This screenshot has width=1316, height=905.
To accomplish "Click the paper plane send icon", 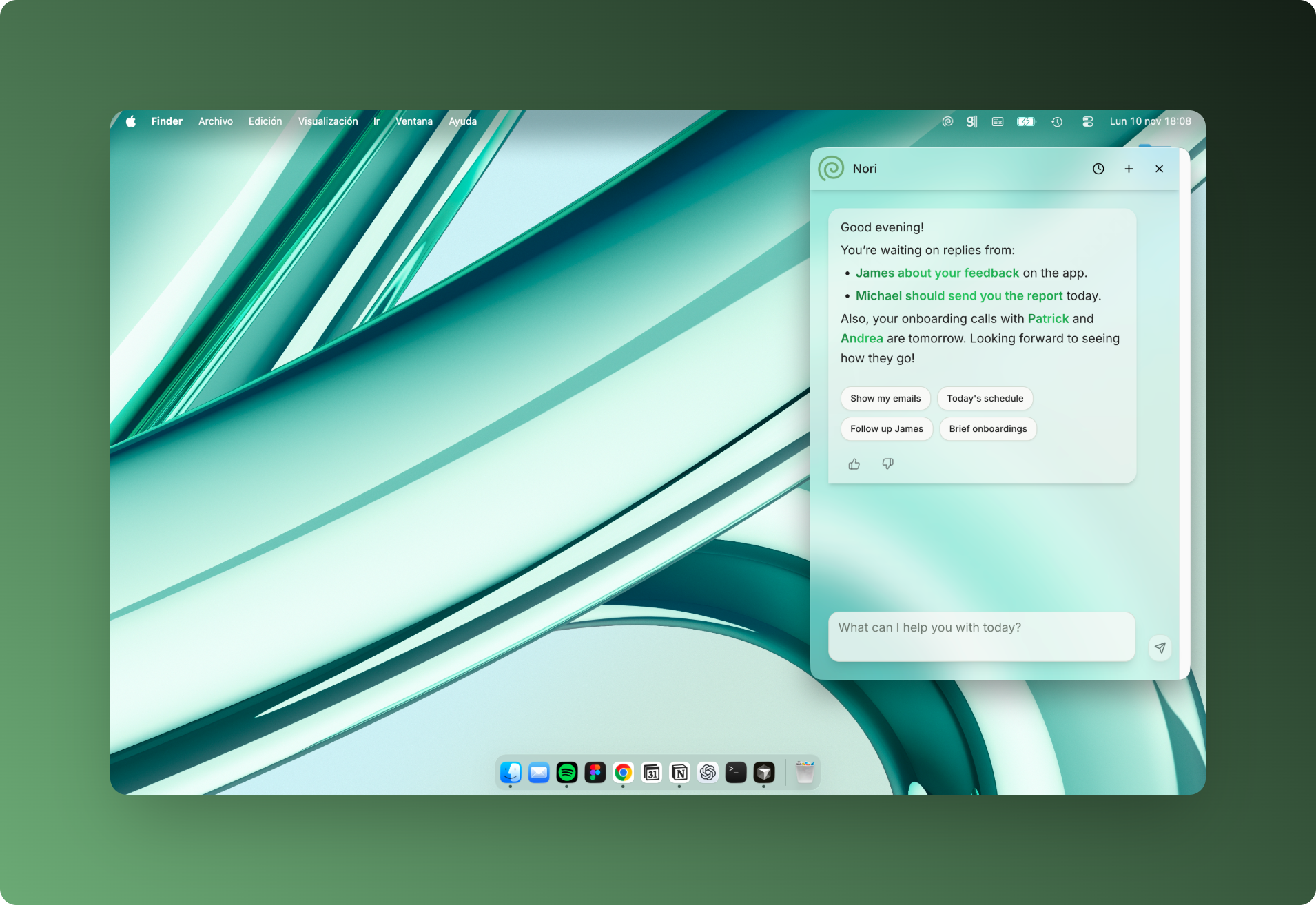I will 1160,647.
